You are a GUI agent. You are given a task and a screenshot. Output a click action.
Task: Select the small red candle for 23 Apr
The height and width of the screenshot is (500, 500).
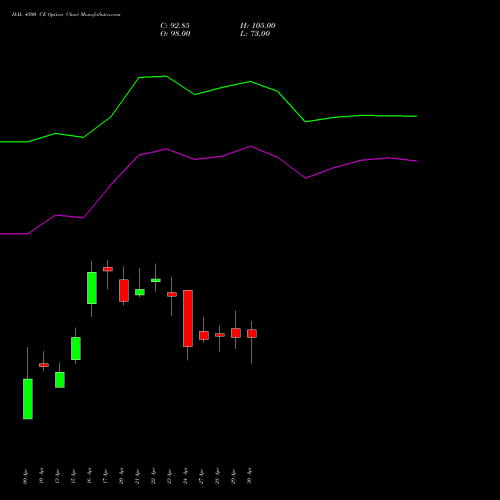[172, 294]
